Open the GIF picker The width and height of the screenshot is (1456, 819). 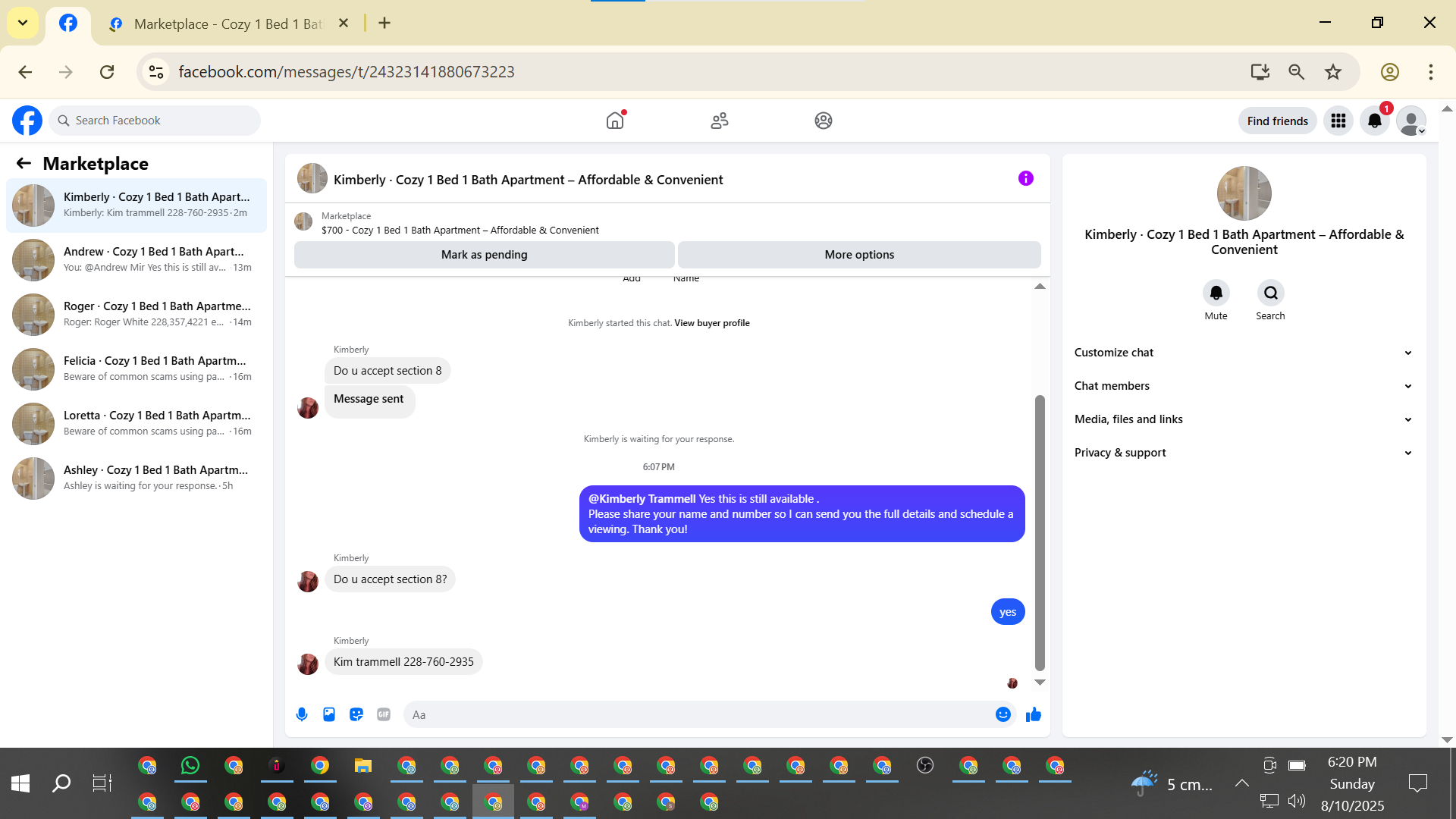pyautogui.click(x=384, y=714)
